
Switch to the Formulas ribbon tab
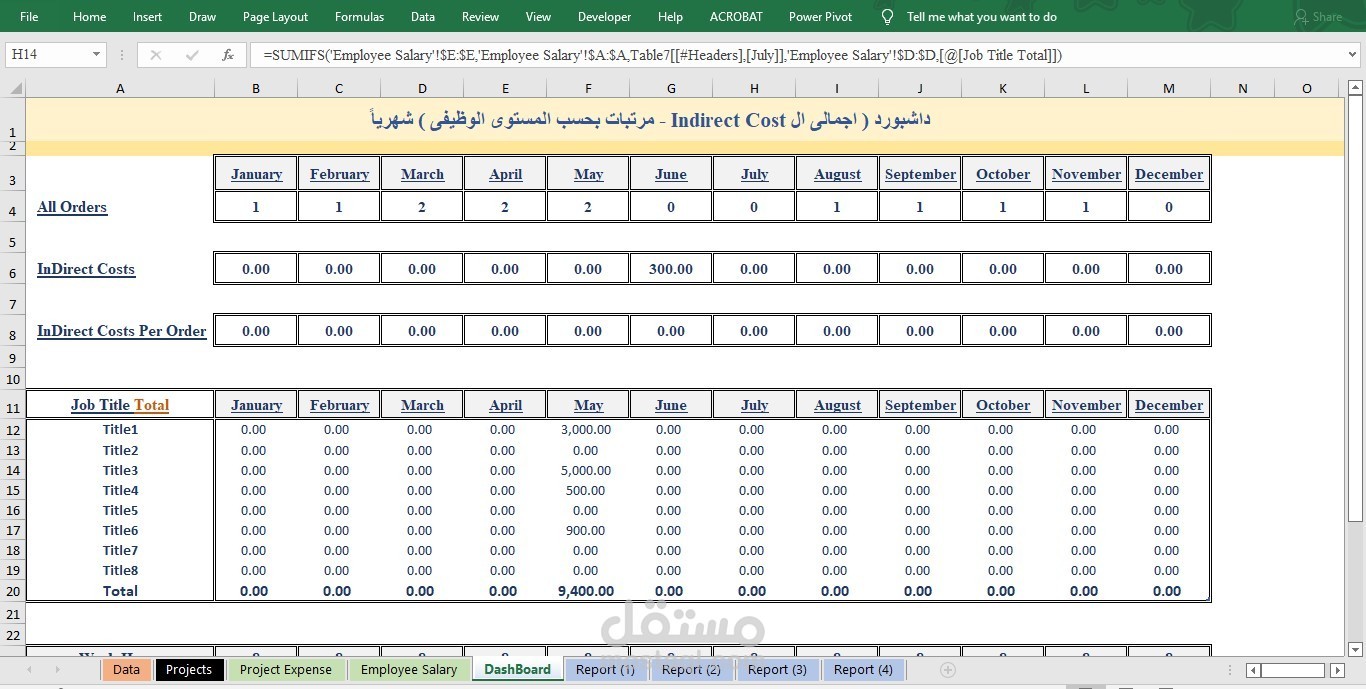click(359, 16)
